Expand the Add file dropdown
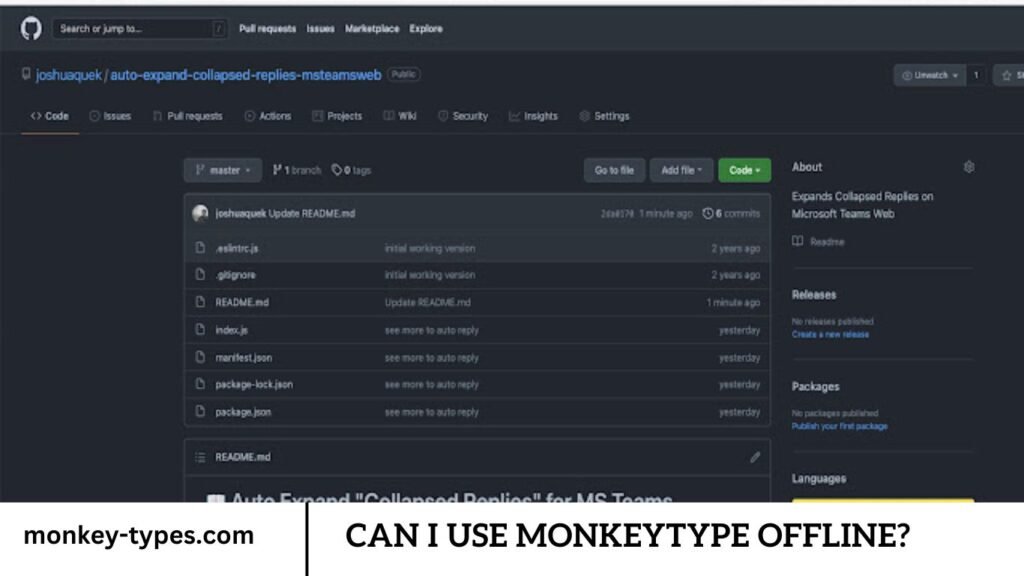Image resolution: width=1024 pixels, height=576 pixels. tap(681, 170)
